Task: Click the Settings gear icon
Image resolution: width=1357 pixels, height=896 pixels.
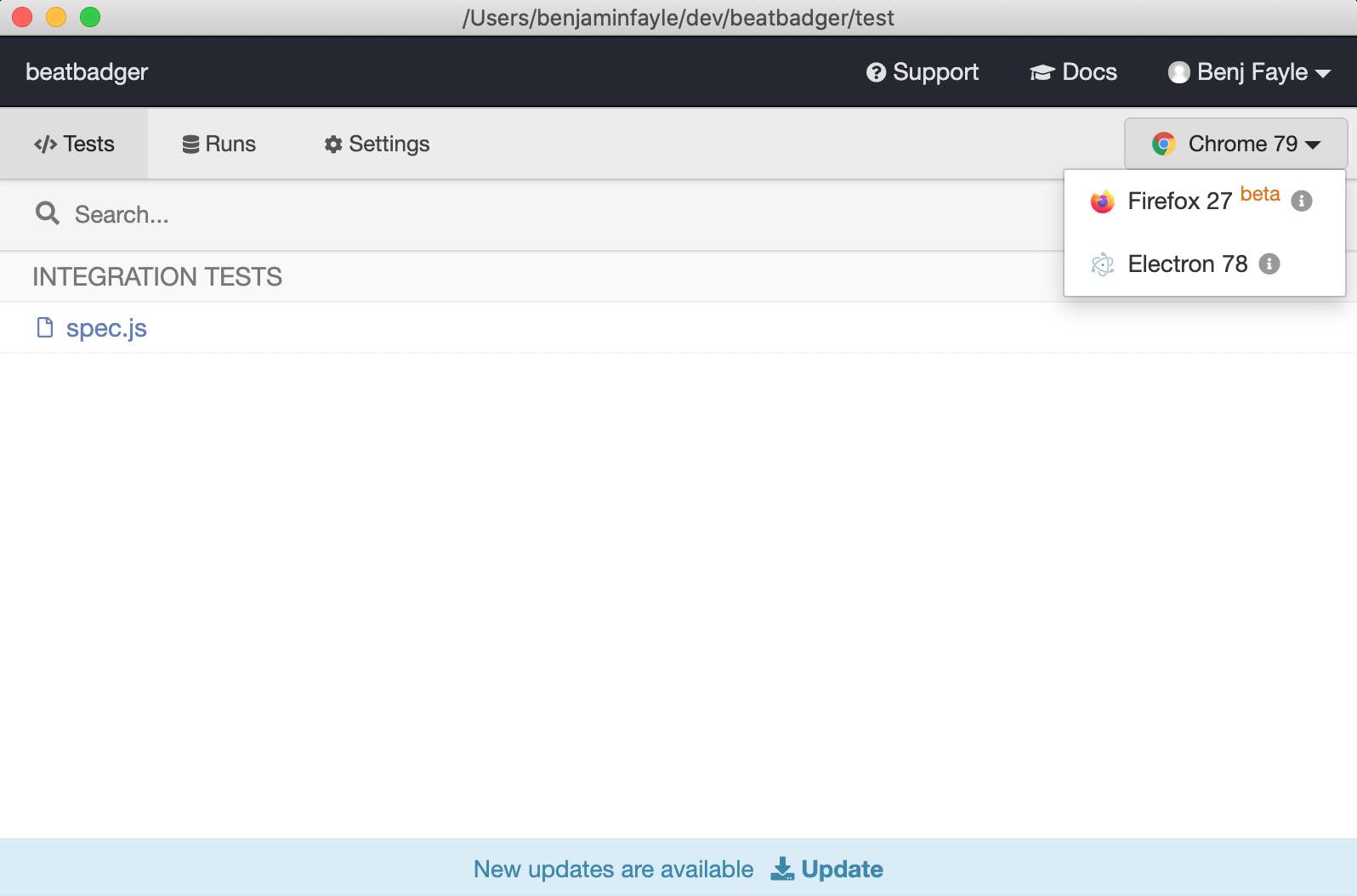Action: click(333, 145)
